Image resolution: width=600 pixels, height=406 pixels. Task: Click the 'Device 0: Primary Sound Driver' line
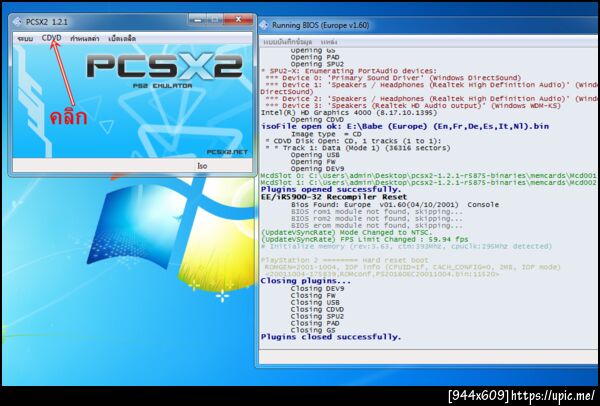[x=393, y=78]
